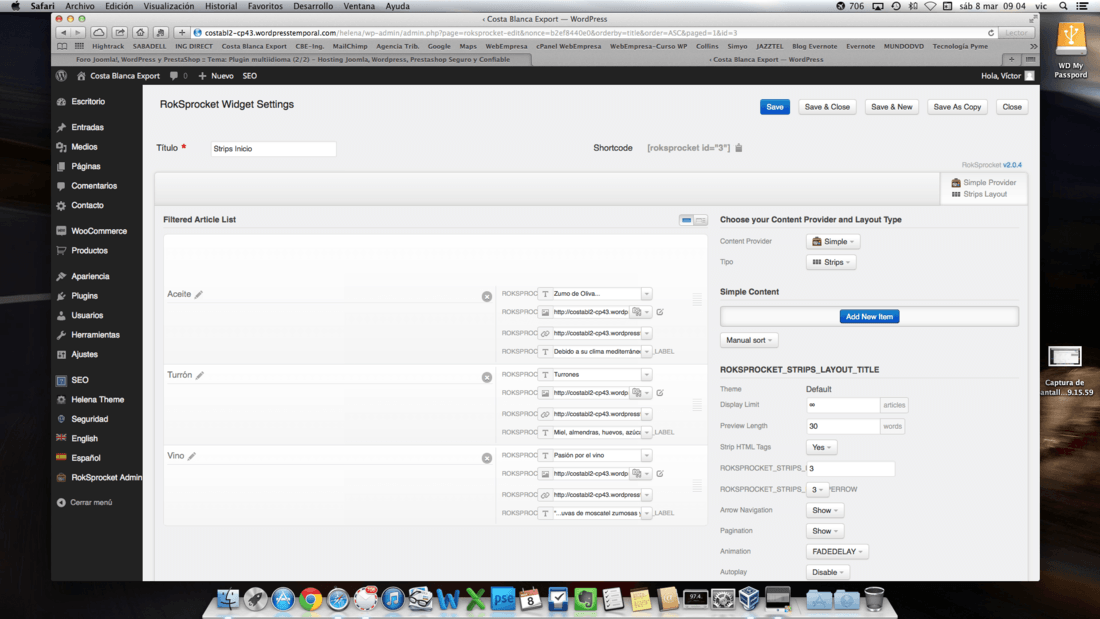Open the Favoritos menu
The height and width of the screenshot is (619, 1100).
265,6
